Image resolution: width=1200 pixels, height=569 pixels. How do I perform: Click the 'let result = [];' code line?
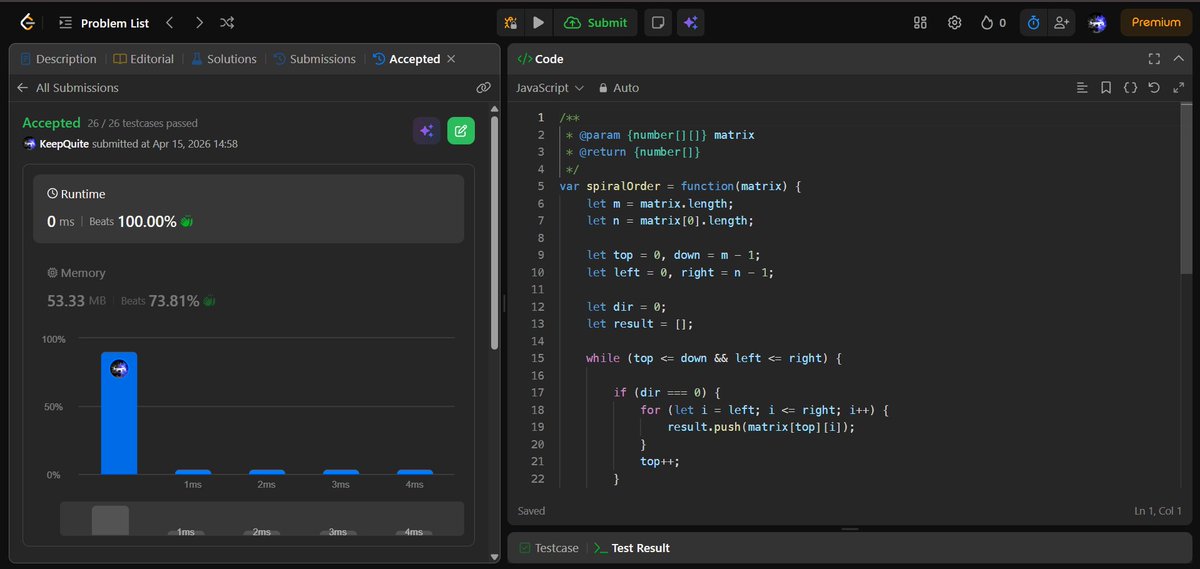click(x=640, y=323)
